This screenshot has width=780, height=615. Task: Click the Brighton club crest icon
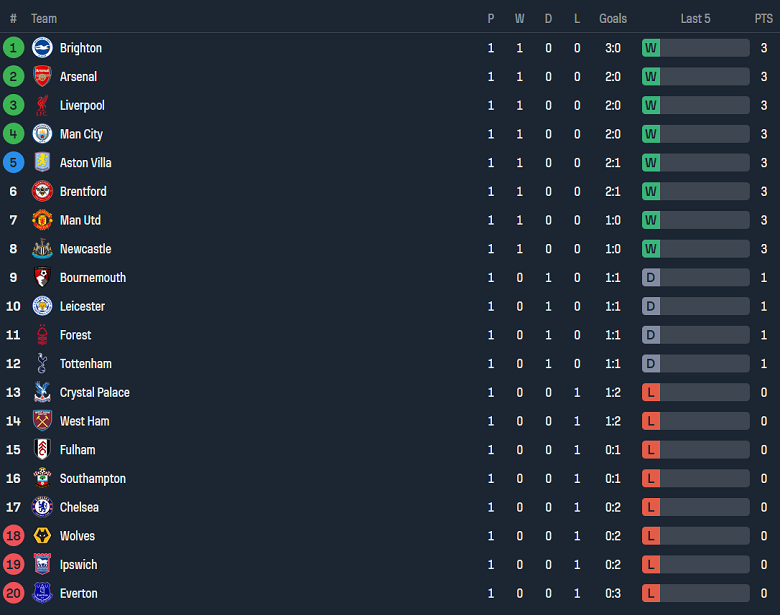click(x=42, y=48)
